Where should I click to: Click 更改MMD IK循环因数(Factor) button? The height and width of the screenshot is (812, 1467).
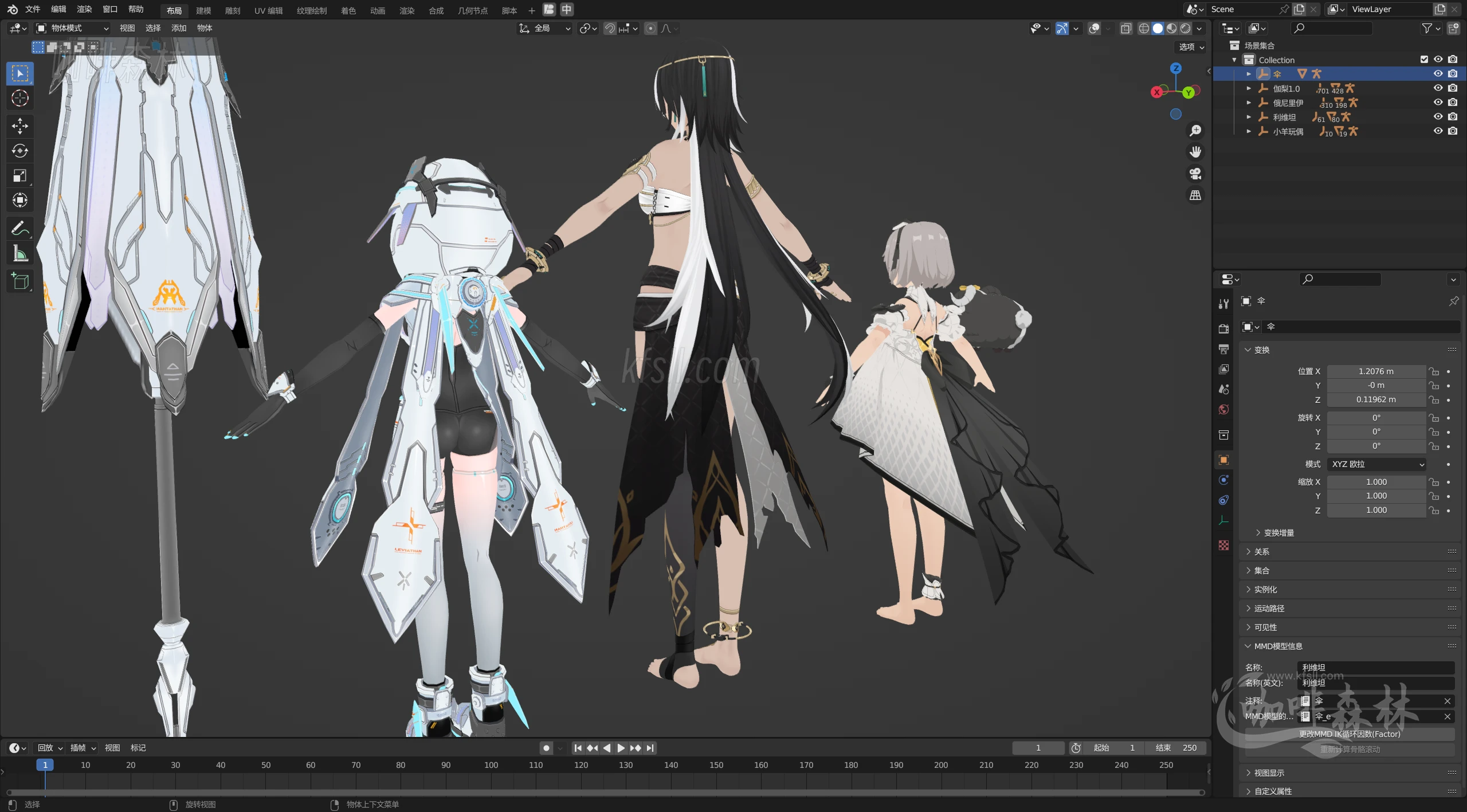(1350, 733)
